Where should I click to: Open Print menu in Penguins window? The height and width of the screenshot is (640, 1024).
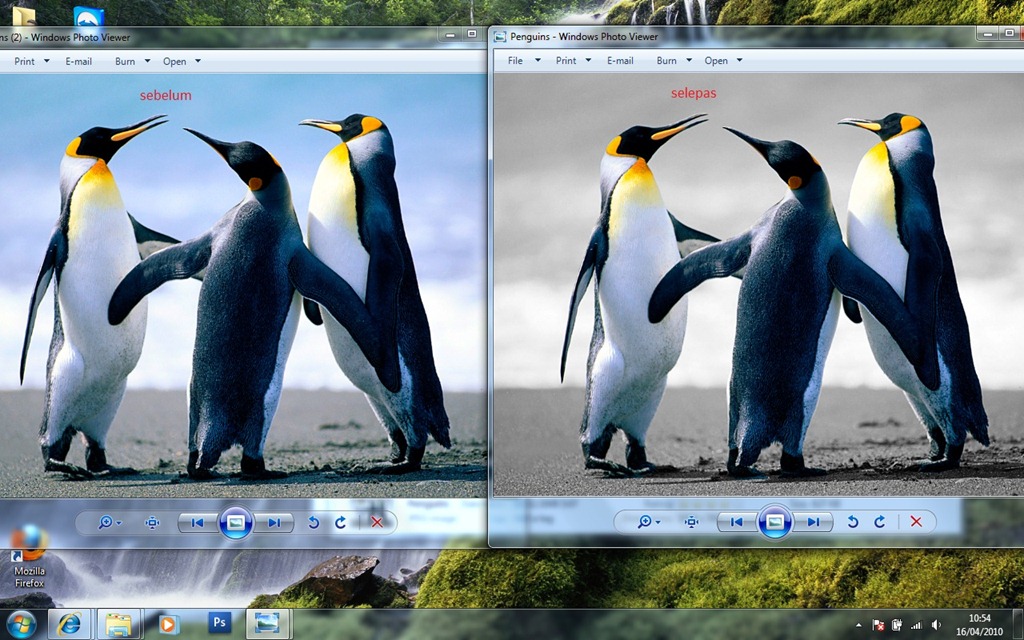click(566, 60)
